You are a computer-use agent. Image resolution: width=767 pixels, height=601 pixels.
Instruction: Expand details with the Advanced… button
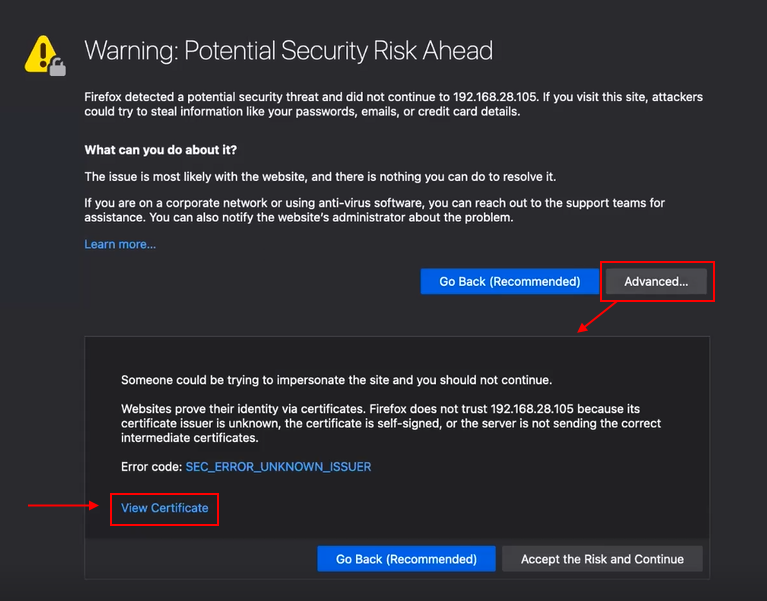pos(656,282)
